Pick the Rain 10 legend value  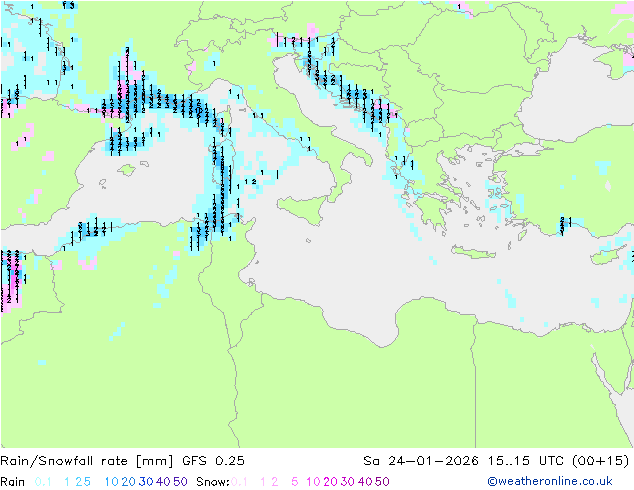(x=112, y=482)
